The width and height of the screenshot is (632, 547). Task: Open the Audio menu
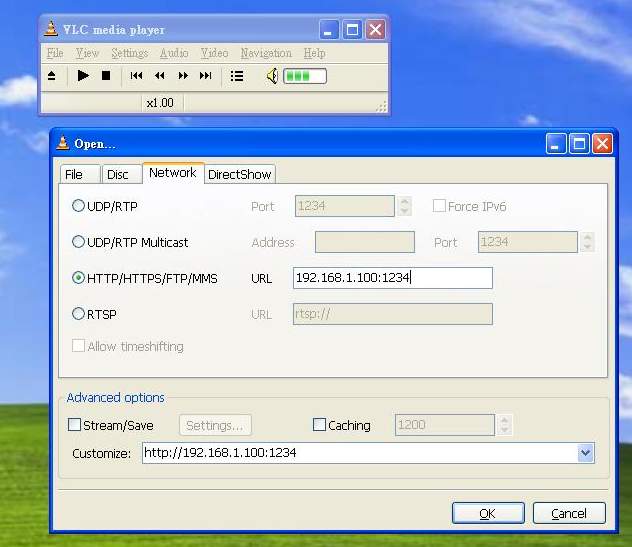[x=174, y=53]
